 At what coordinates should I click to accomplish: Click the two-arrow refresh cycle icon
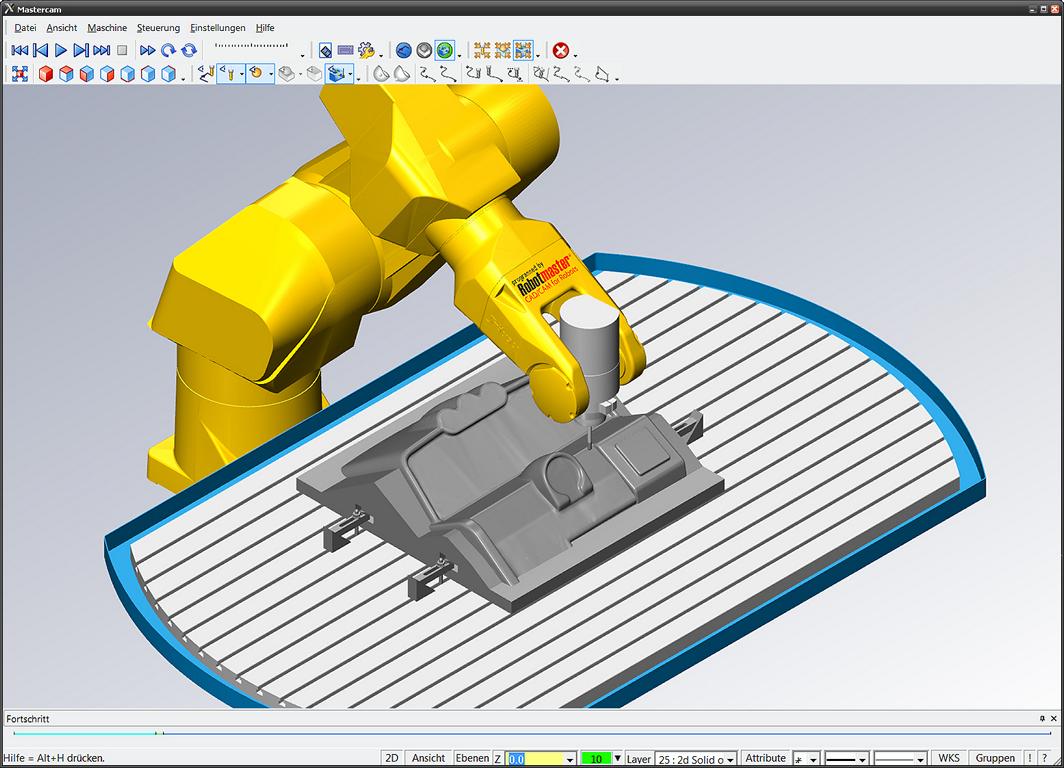tap(189, 50)
